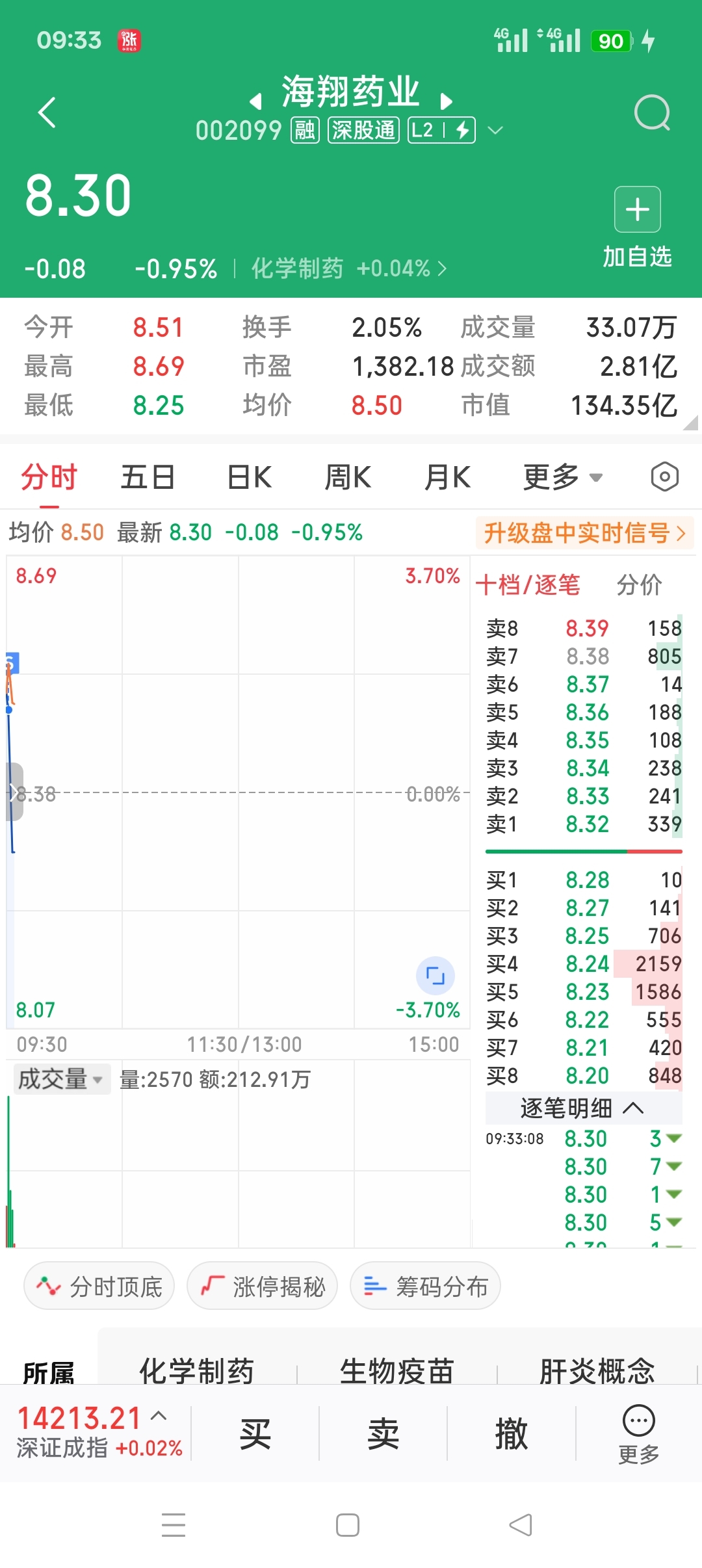Expand the 深证成指 index caret
Viewport: 702px width, 1568px height.
pos(159,1415)
